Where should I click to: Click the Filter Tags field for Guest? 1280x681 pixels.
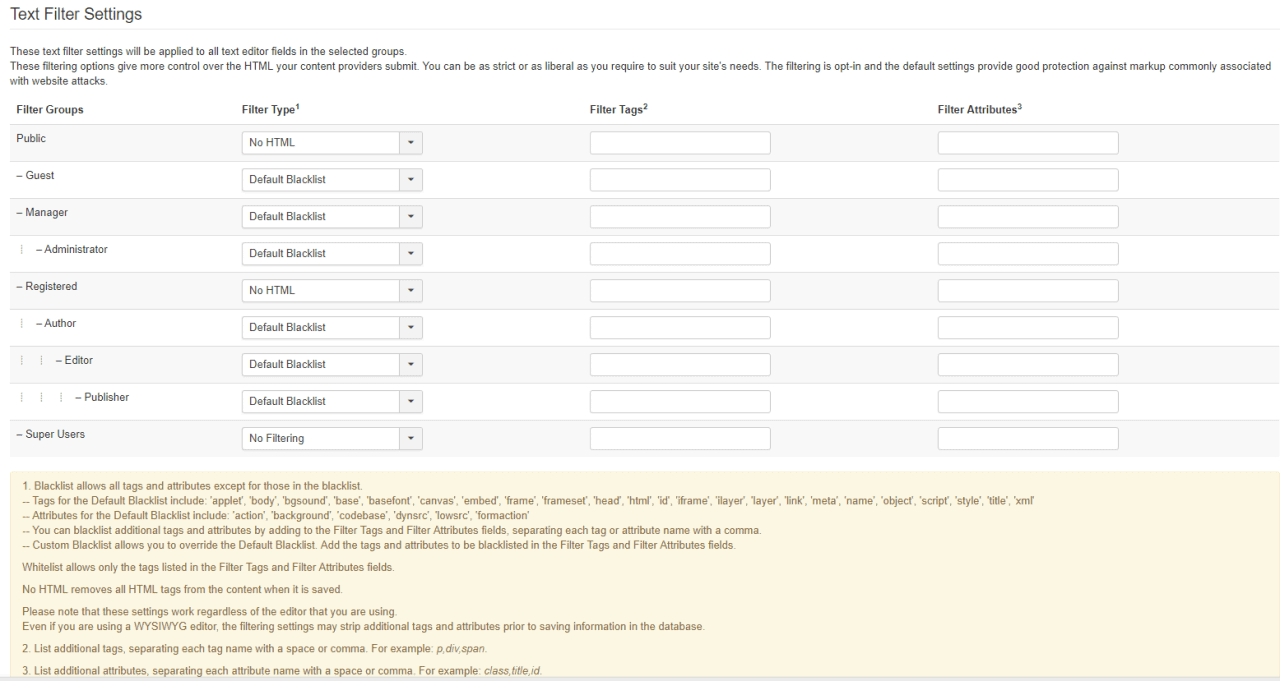pyautogui.click(x=680, y=180)
